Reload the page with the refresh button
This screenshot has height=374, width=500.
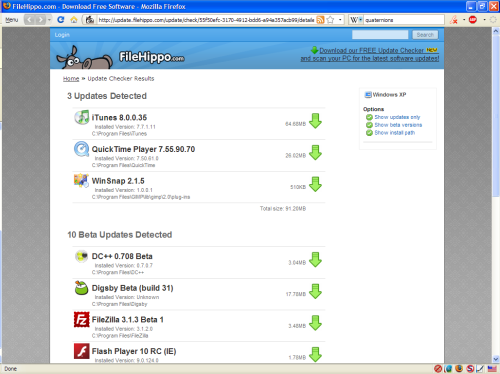coord(61,20)
